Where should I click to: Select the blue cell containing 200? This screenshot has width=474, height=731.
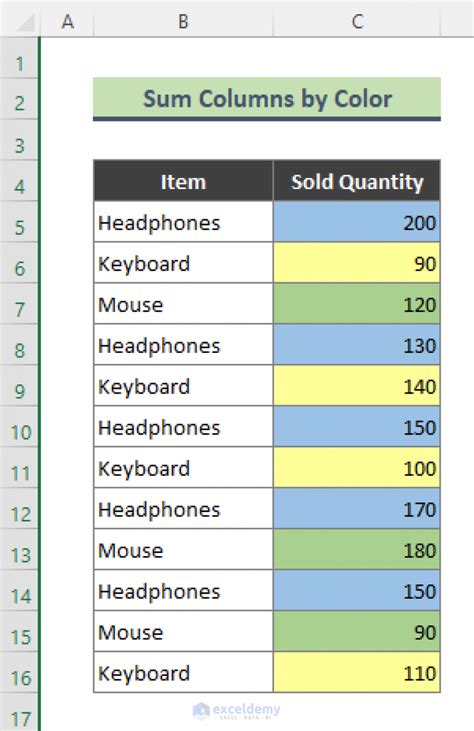click(357, 222)
